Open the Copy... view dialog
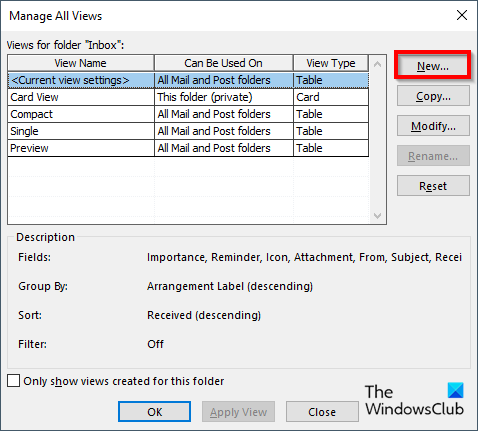The image size is (478, 431). click(433, 96)
